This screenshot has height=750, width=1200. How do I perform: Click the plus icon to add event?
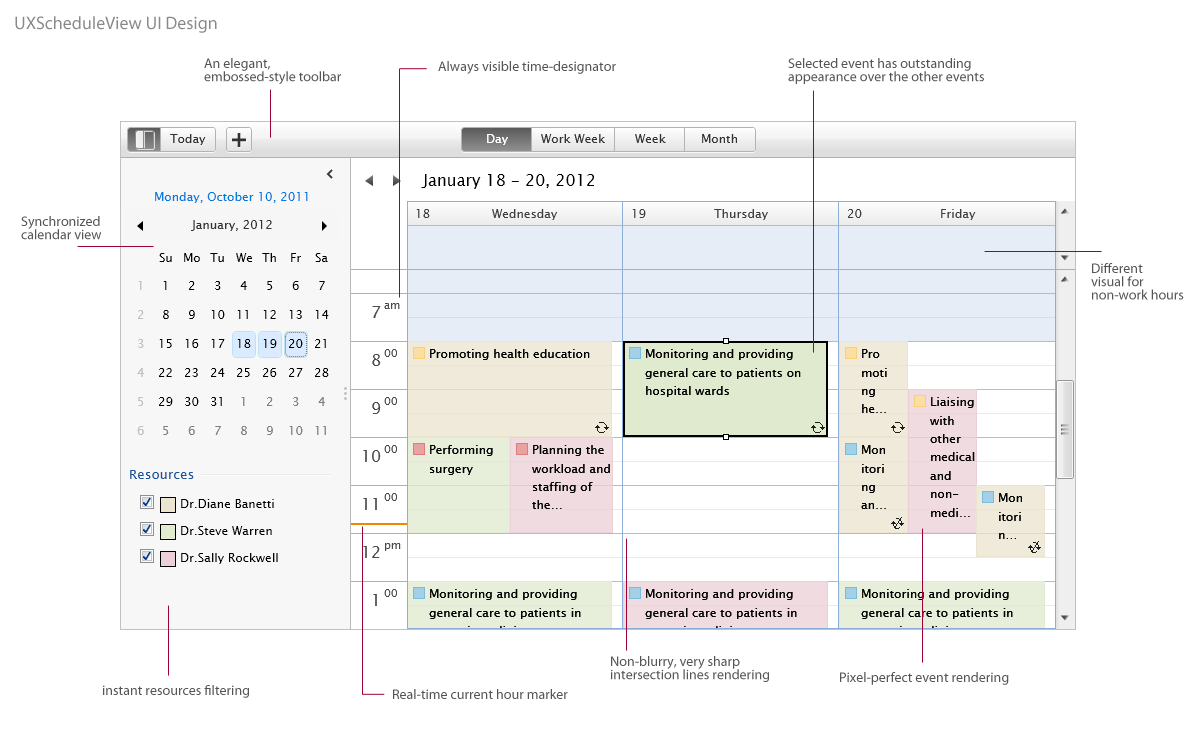(x=239, y=140)
